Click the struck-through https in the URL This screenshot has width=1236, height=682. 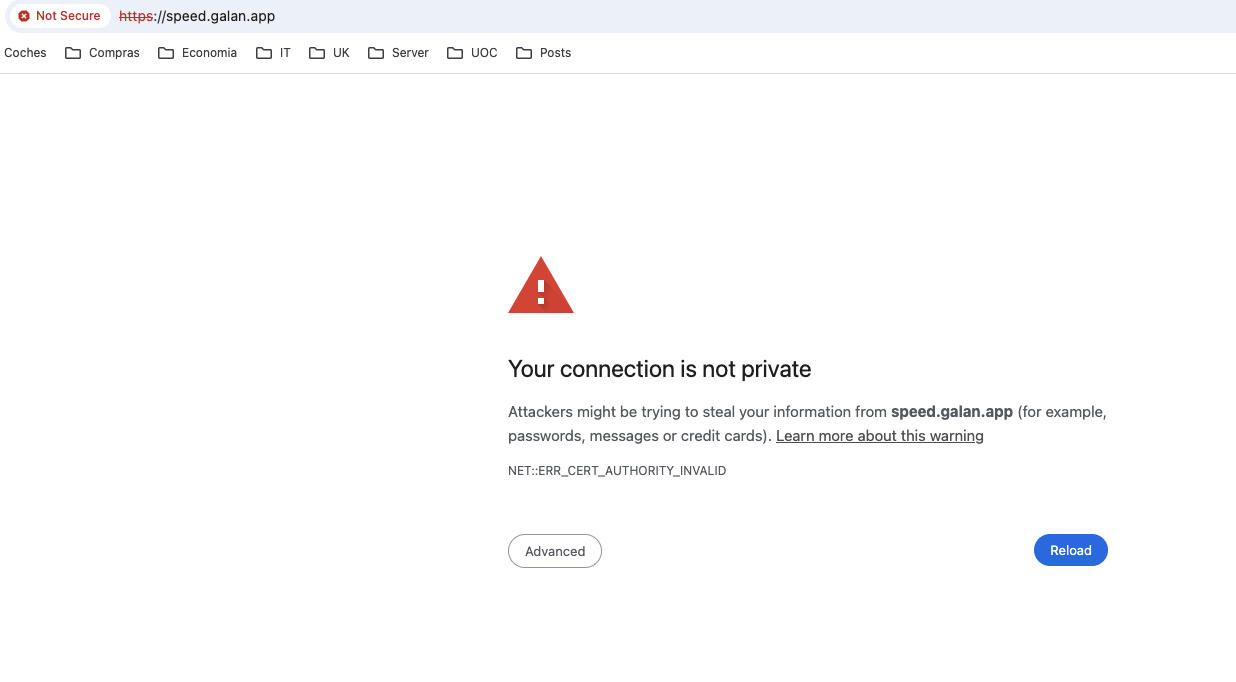(x=136, y=16)
